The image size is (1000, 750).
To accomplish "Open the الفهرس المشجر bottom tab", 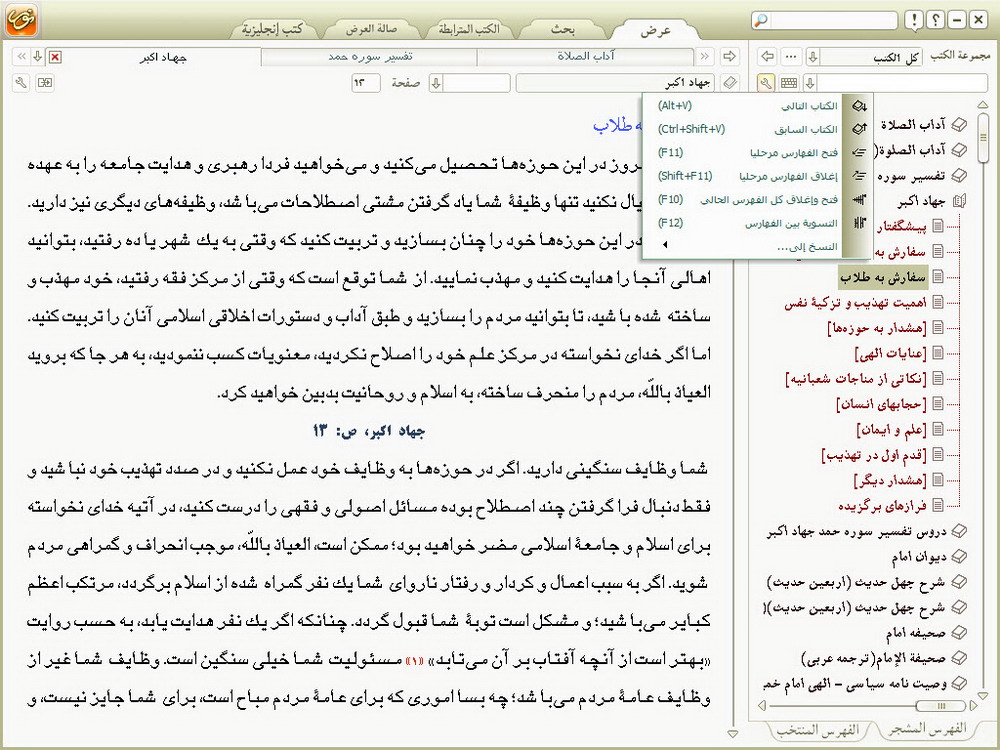I will (x=927, y=728).
